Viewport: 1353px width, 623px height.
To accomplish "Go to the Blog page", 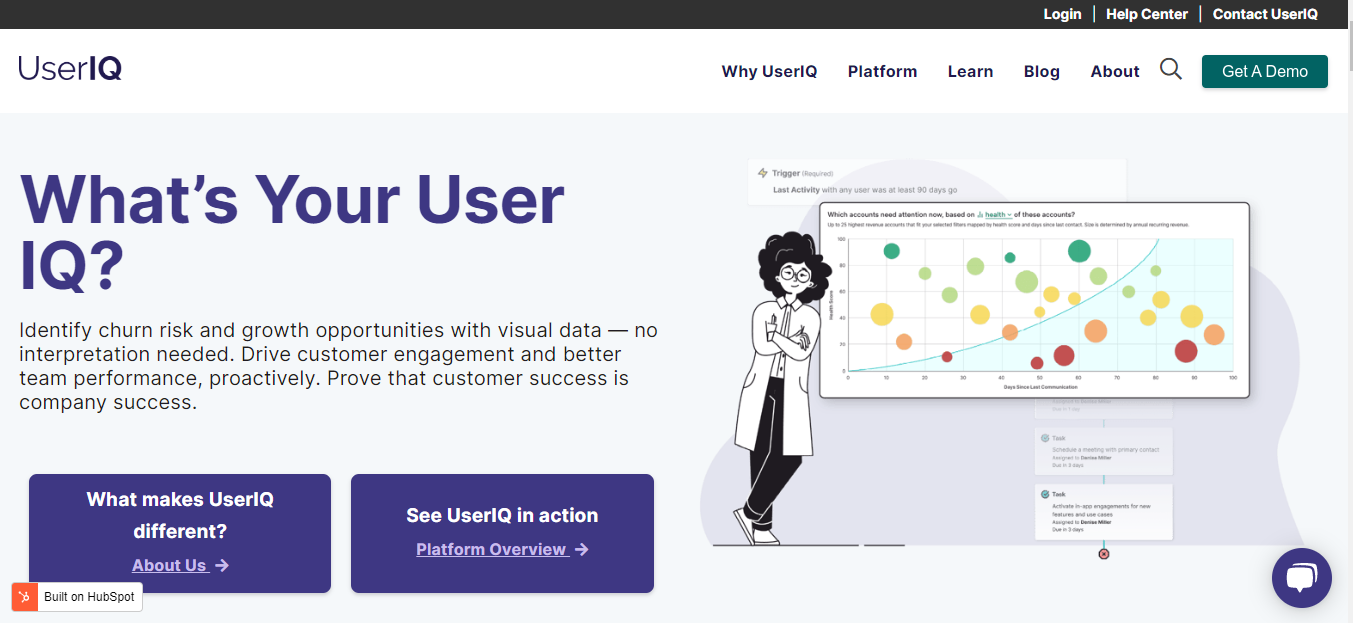I will coord(1041,71).
